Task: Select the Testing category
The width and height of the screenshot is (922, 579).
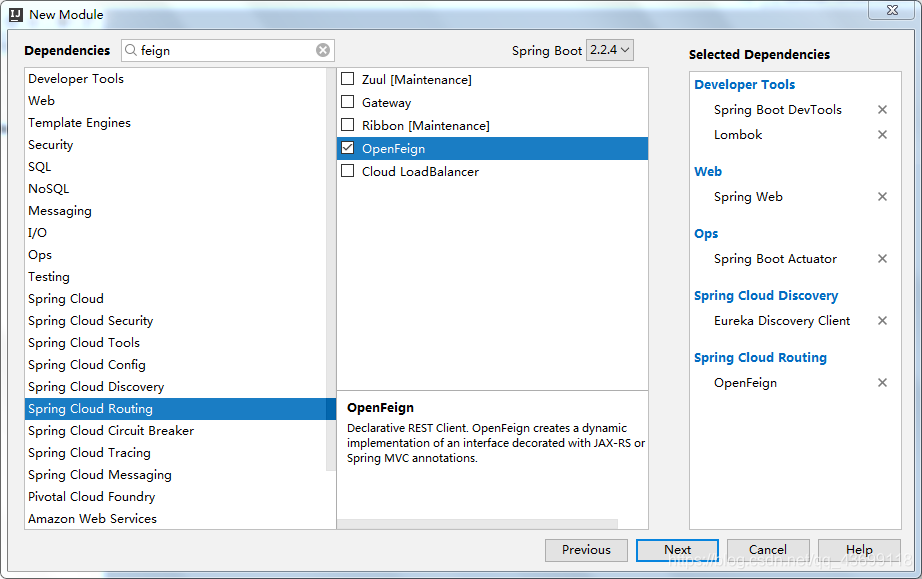Action: click(x=175, y=277)
